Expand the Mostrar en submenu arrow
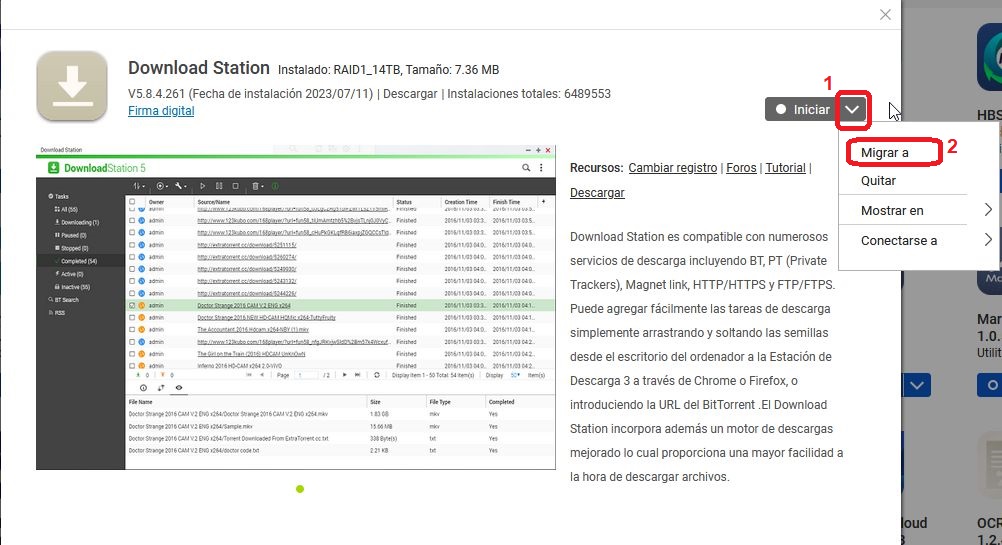 point(988,211)
